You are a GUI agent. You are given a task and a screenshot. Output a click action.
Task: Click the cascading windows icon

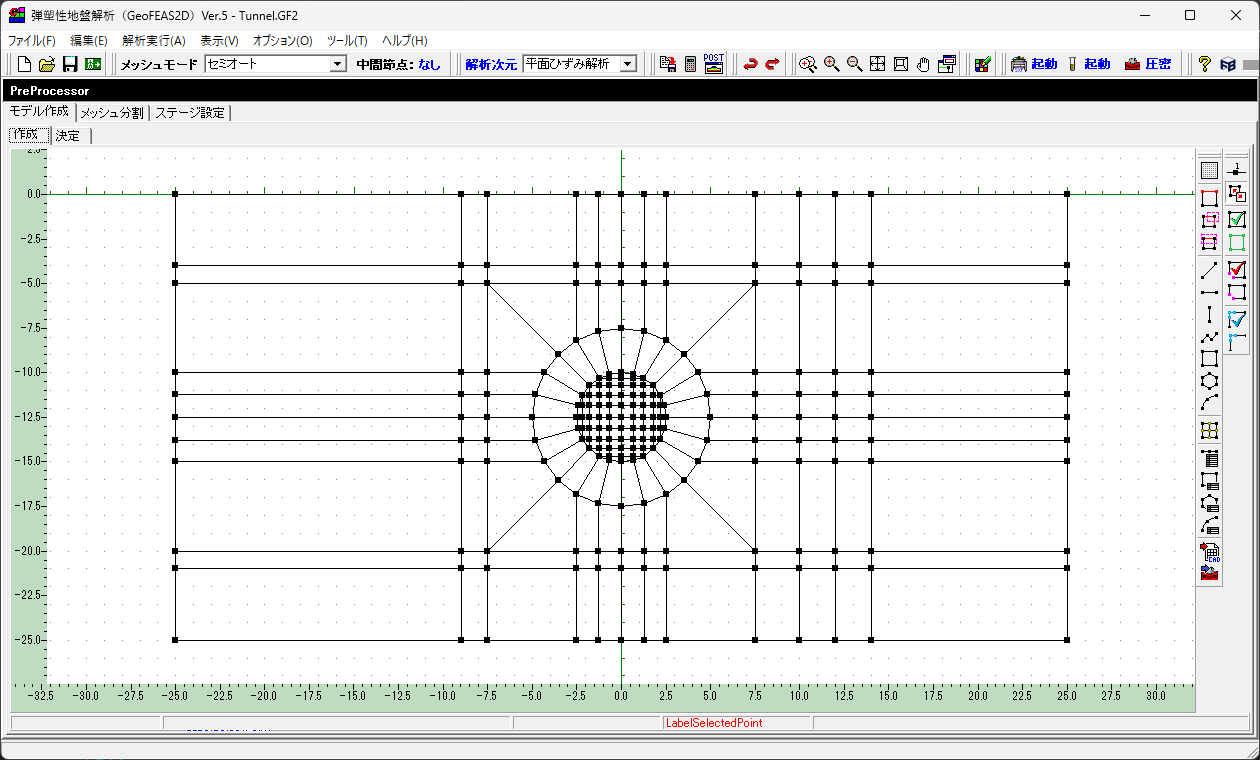947,64
